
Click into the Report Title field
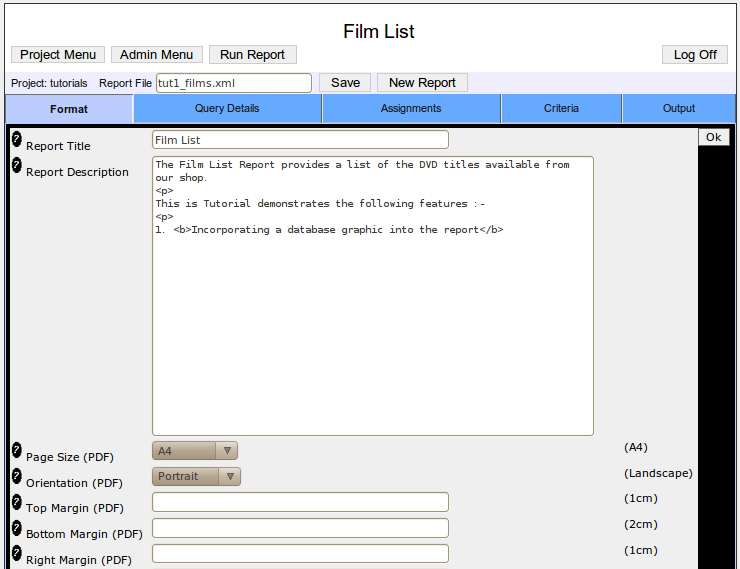click(x=300, y=140)
